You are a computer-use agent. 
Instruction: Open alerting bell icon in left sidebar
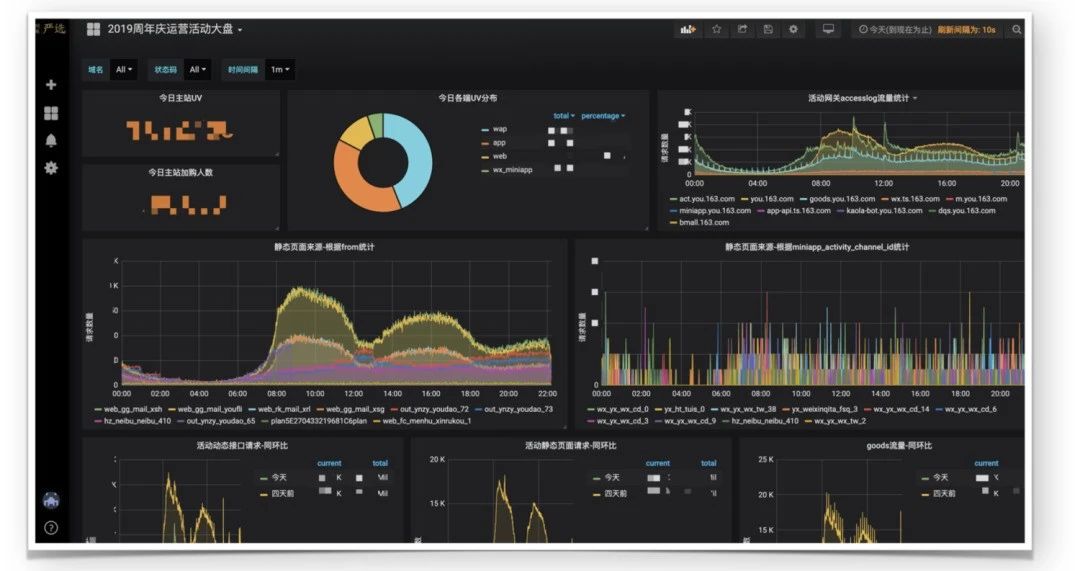click(51, 141)
